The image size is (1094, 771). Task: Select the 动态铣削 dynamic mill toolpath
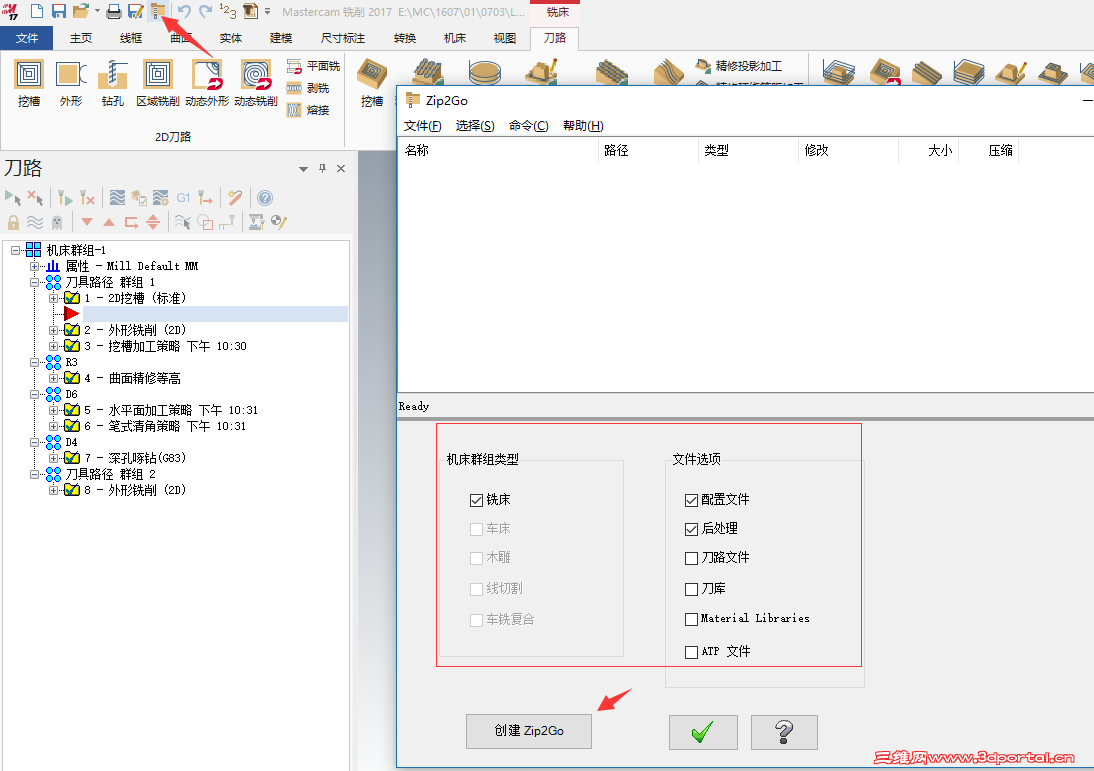[x=255, y=83]
